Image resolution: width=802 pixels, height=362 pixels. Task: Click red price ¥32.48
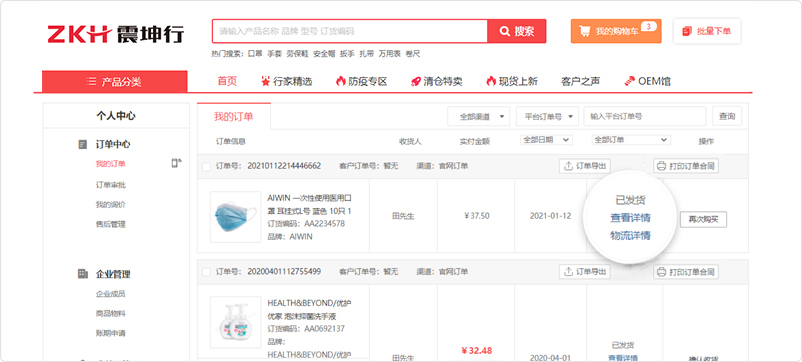click(476, 350)
